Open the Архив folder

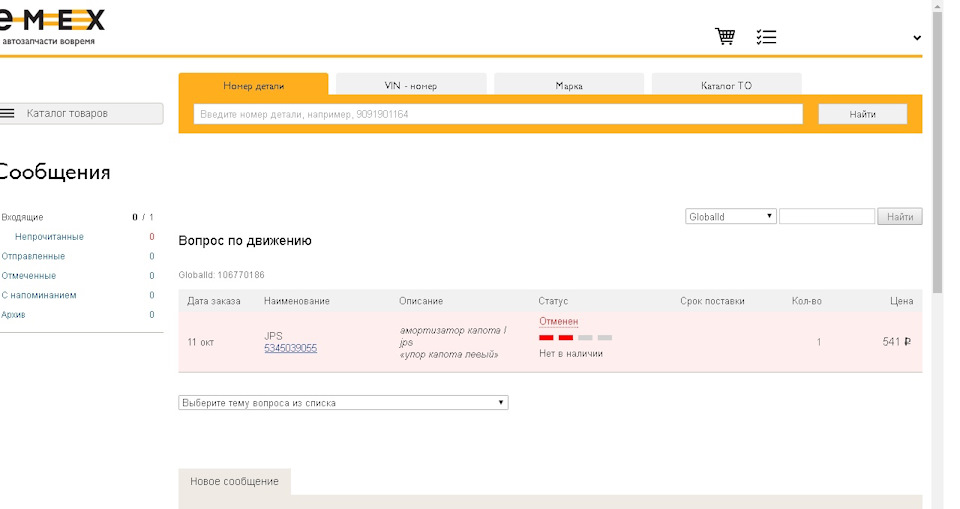point(13,315)
